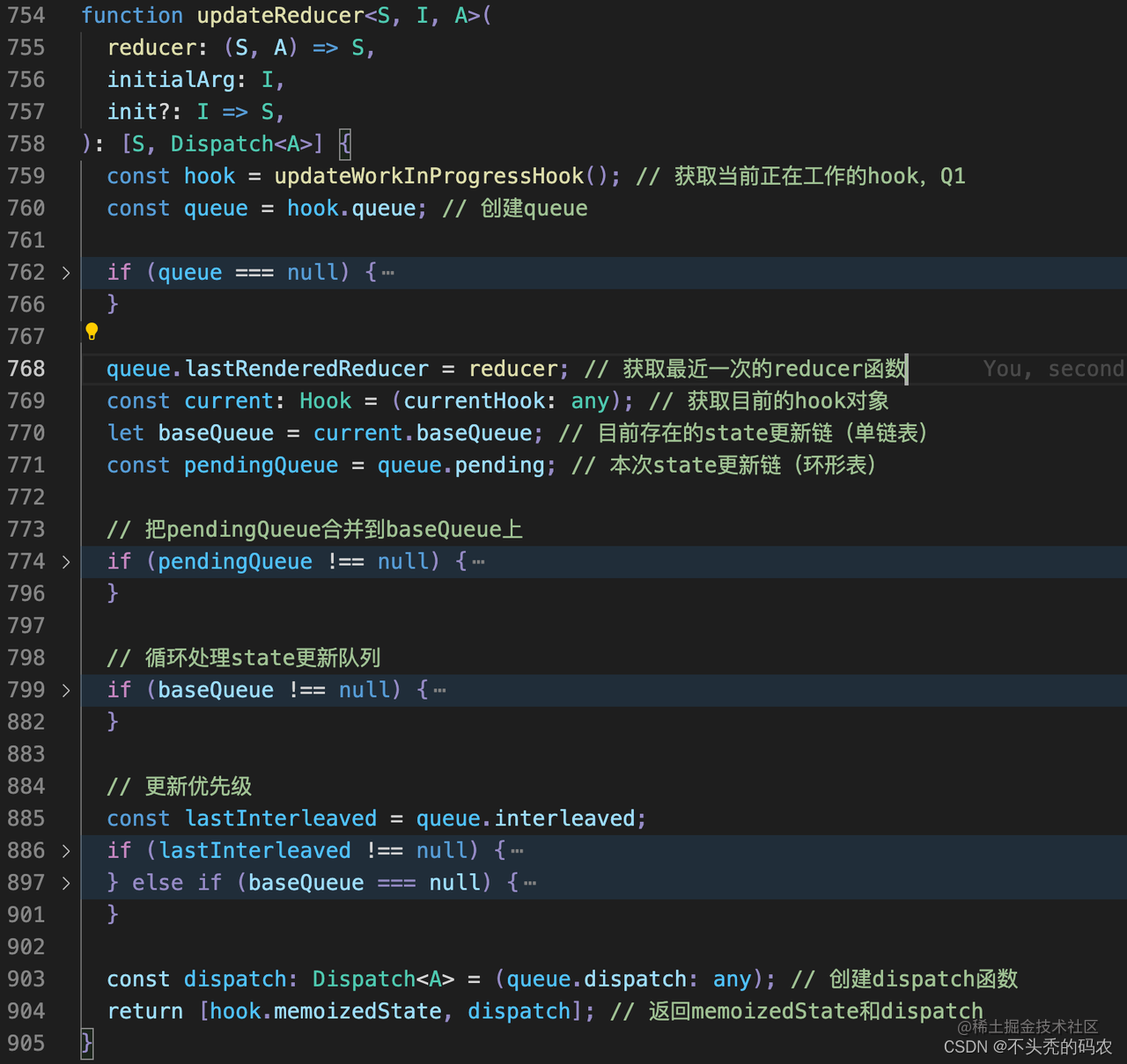Click the 'You, second' git blame annotation
Screen dimensions: 1127x1064
click(x=1053, y=369)
